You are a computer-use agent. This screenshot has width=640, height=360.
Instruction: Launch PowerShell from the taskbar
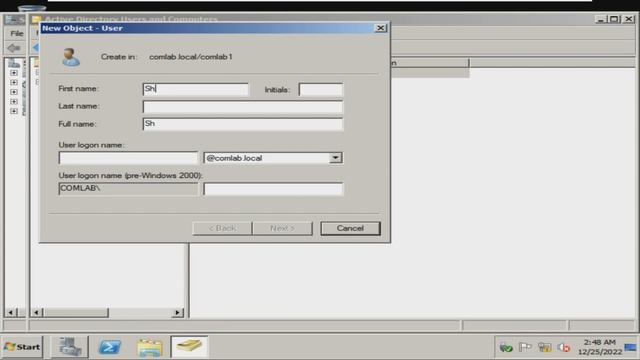[x=110, y=347]
